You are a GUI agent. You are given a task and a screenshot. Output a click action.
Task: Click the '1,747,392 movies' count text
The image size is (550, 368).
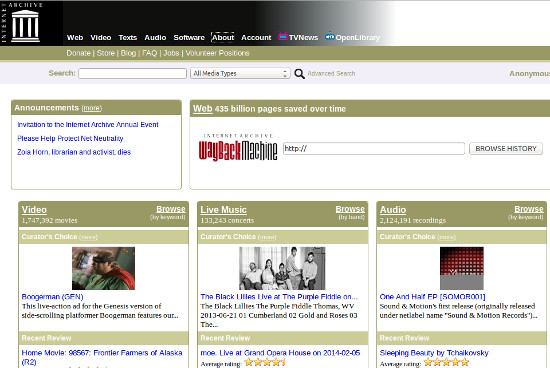click(x=49, y=221)
